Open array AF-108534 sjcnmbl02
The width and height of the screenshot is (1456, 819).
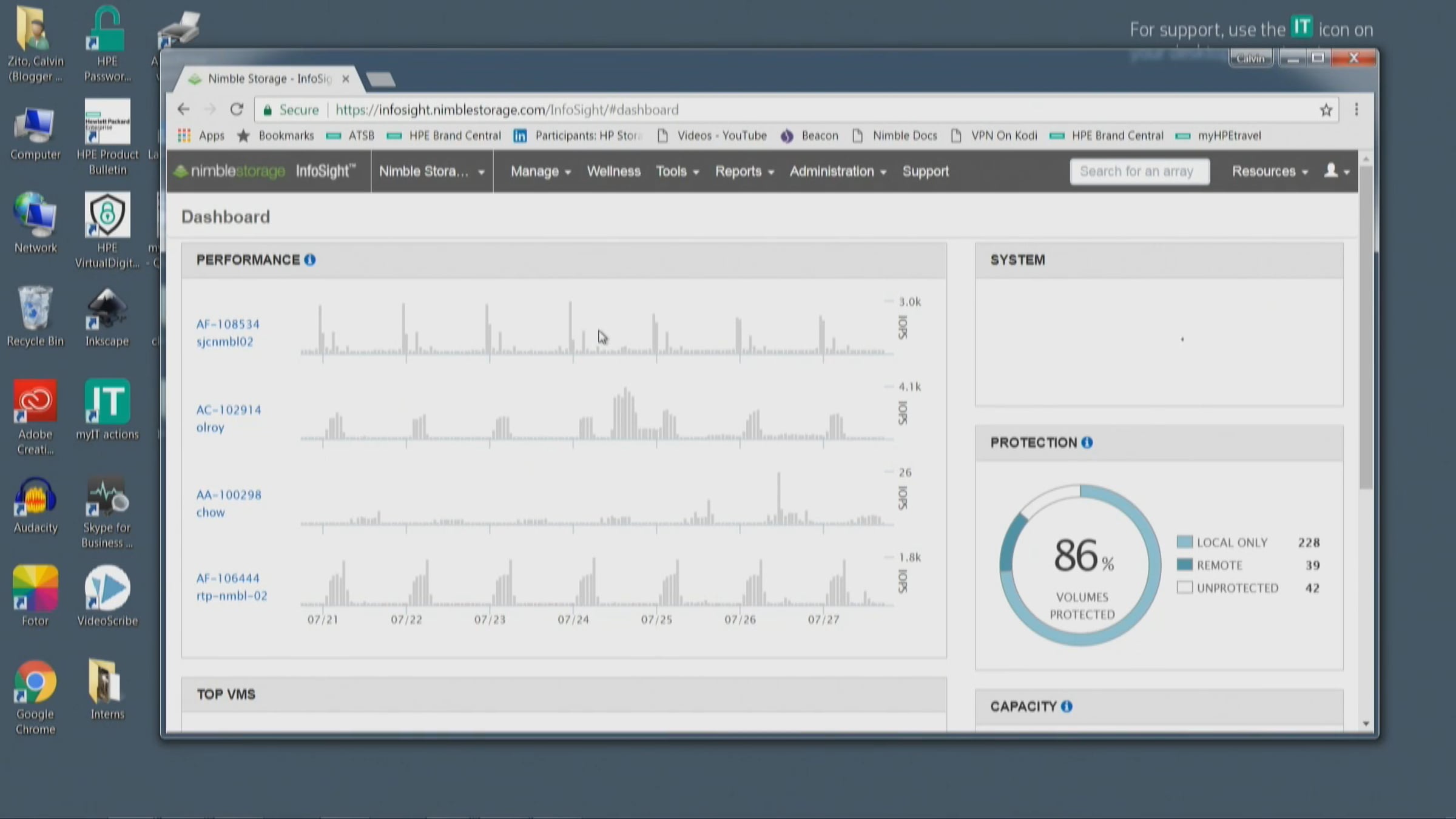[227, 332]
